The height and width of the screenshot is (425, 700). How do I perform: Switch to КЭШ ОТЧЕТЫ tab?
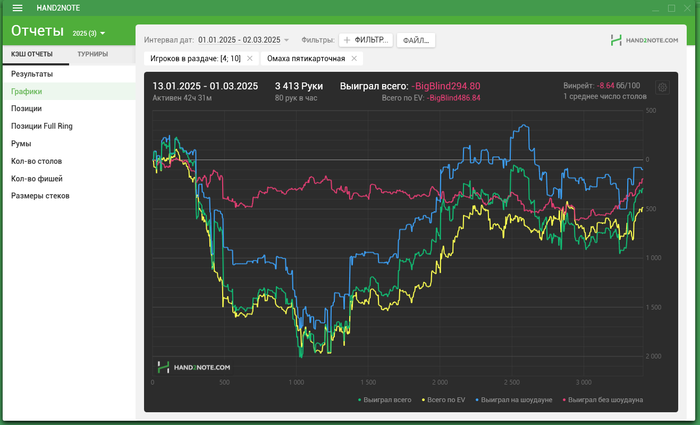(x=32, y=54)
